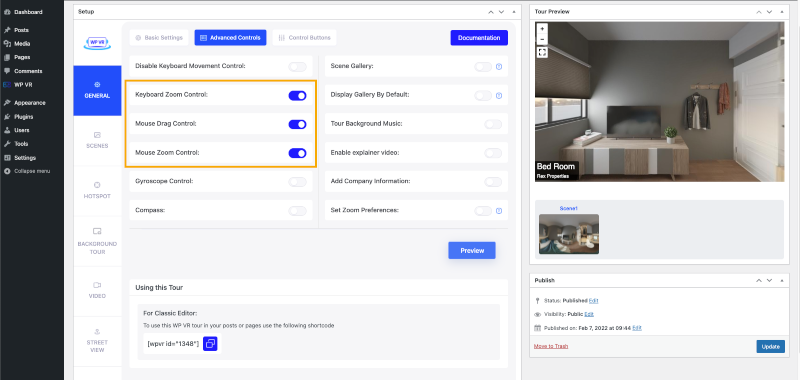Move Setup panel down arrow
Image resolution: width=800 pixels, height=380 pixels.
[502, 11]
